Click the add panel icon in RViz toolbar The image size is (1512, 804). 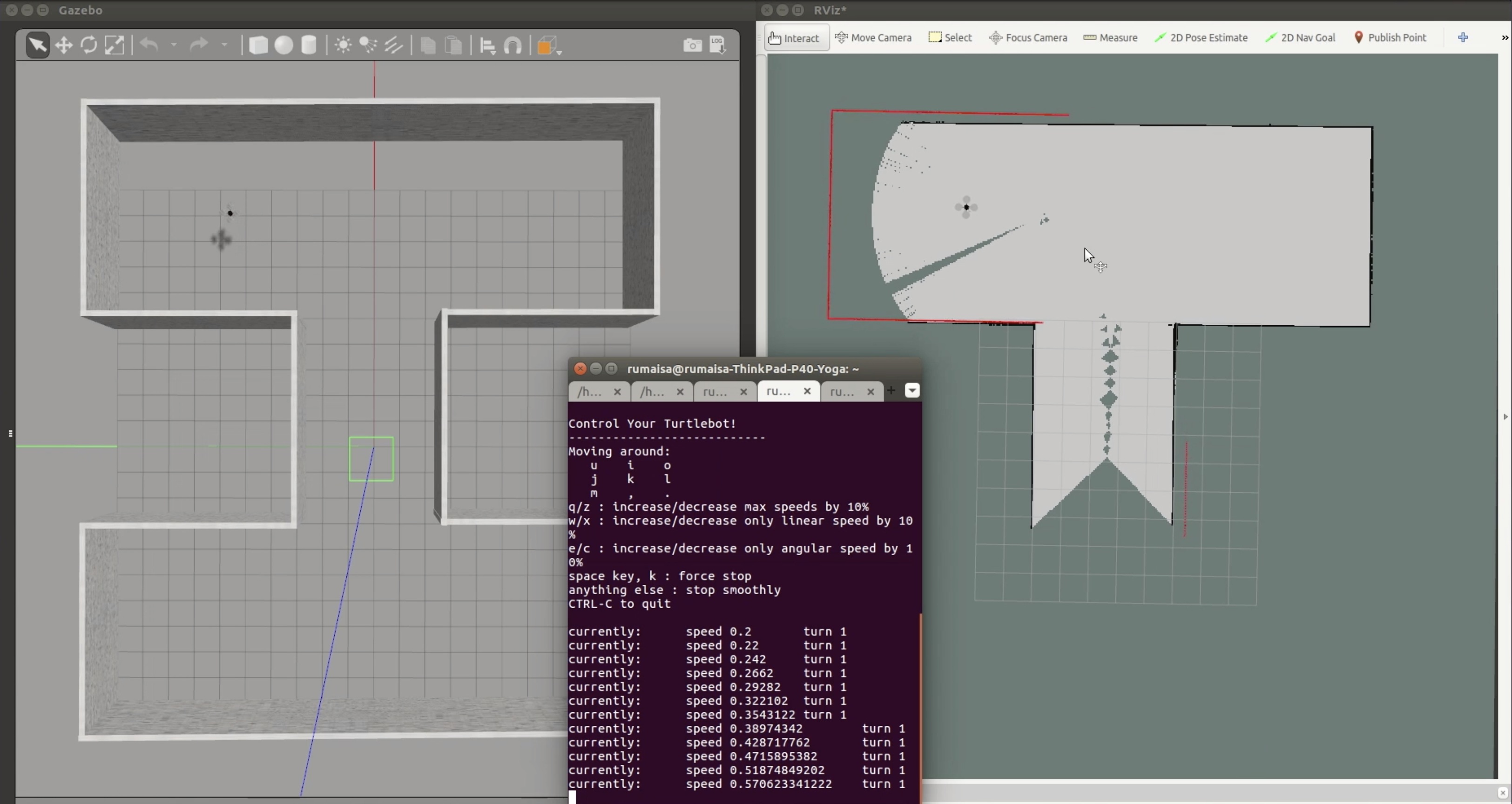(1463, 37)
